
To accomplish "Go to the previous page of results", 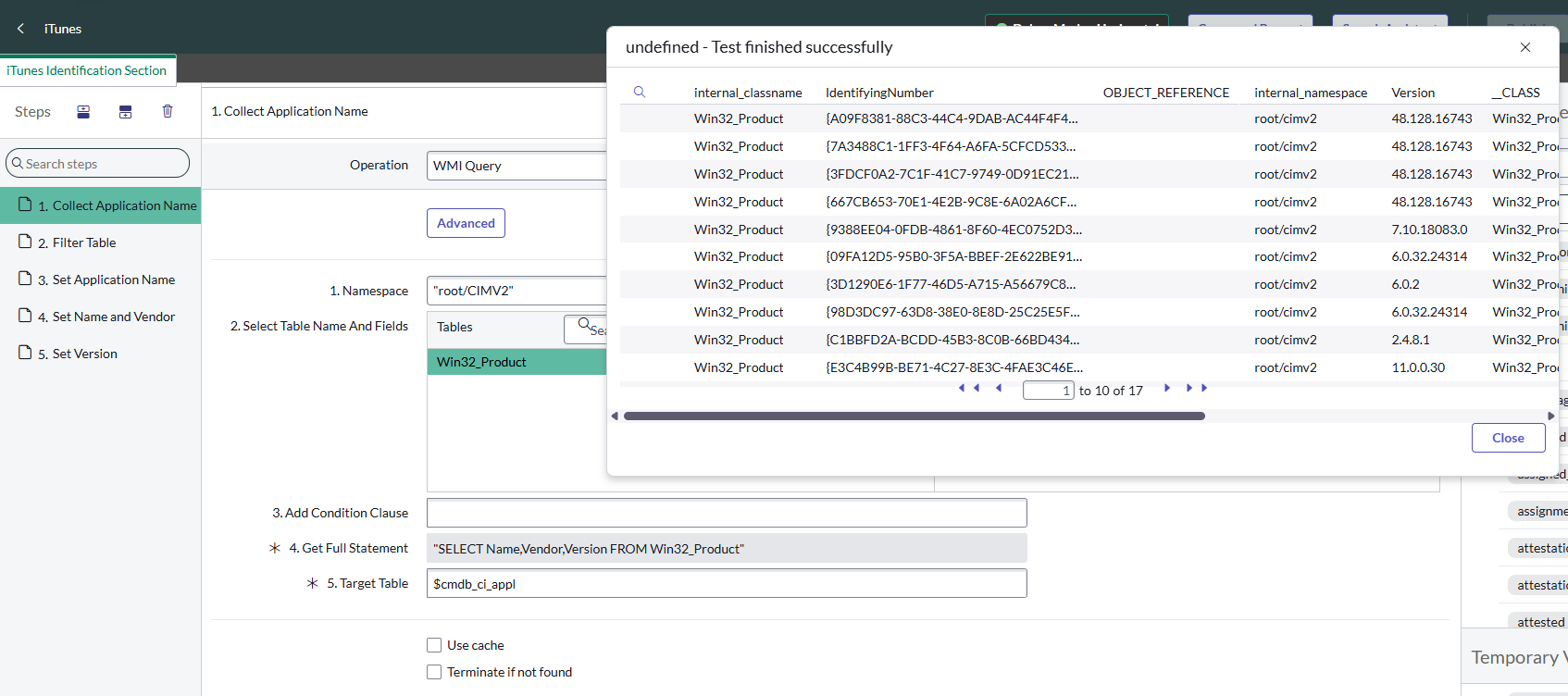I will (x=999, y=388).
